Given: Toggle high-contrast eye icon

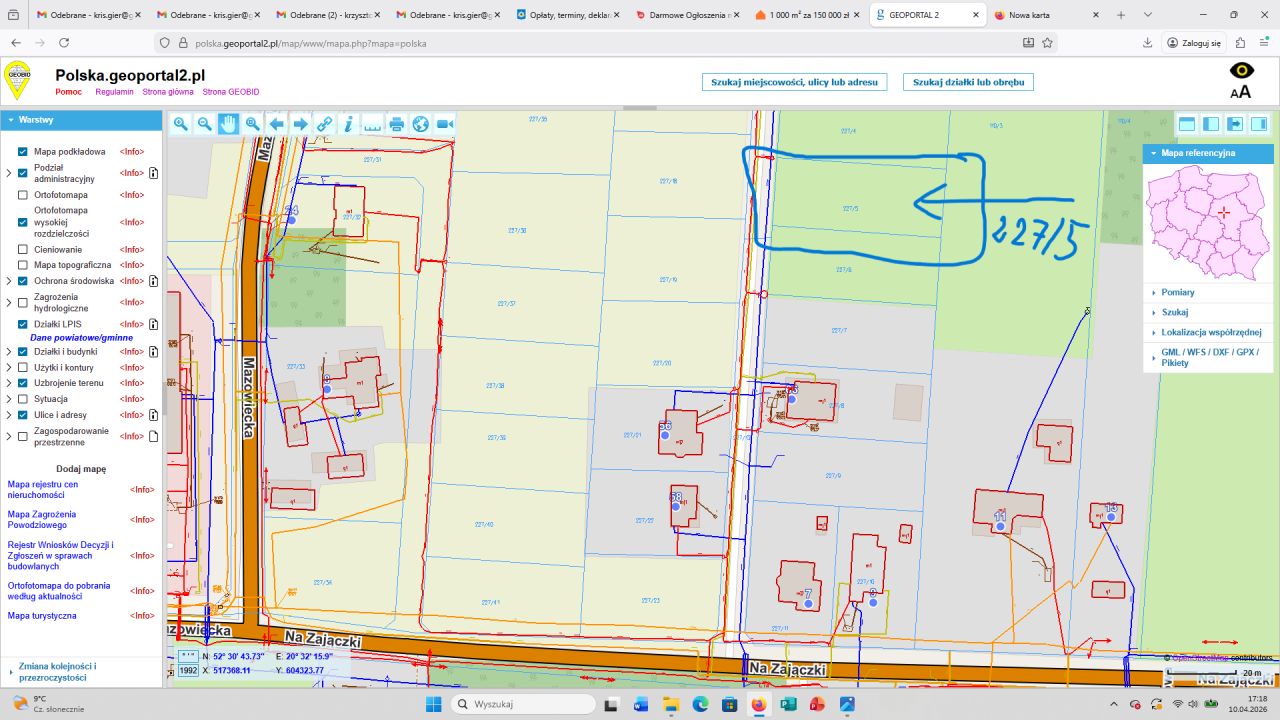Looking at the screenshot, I should click(1241, 70).
